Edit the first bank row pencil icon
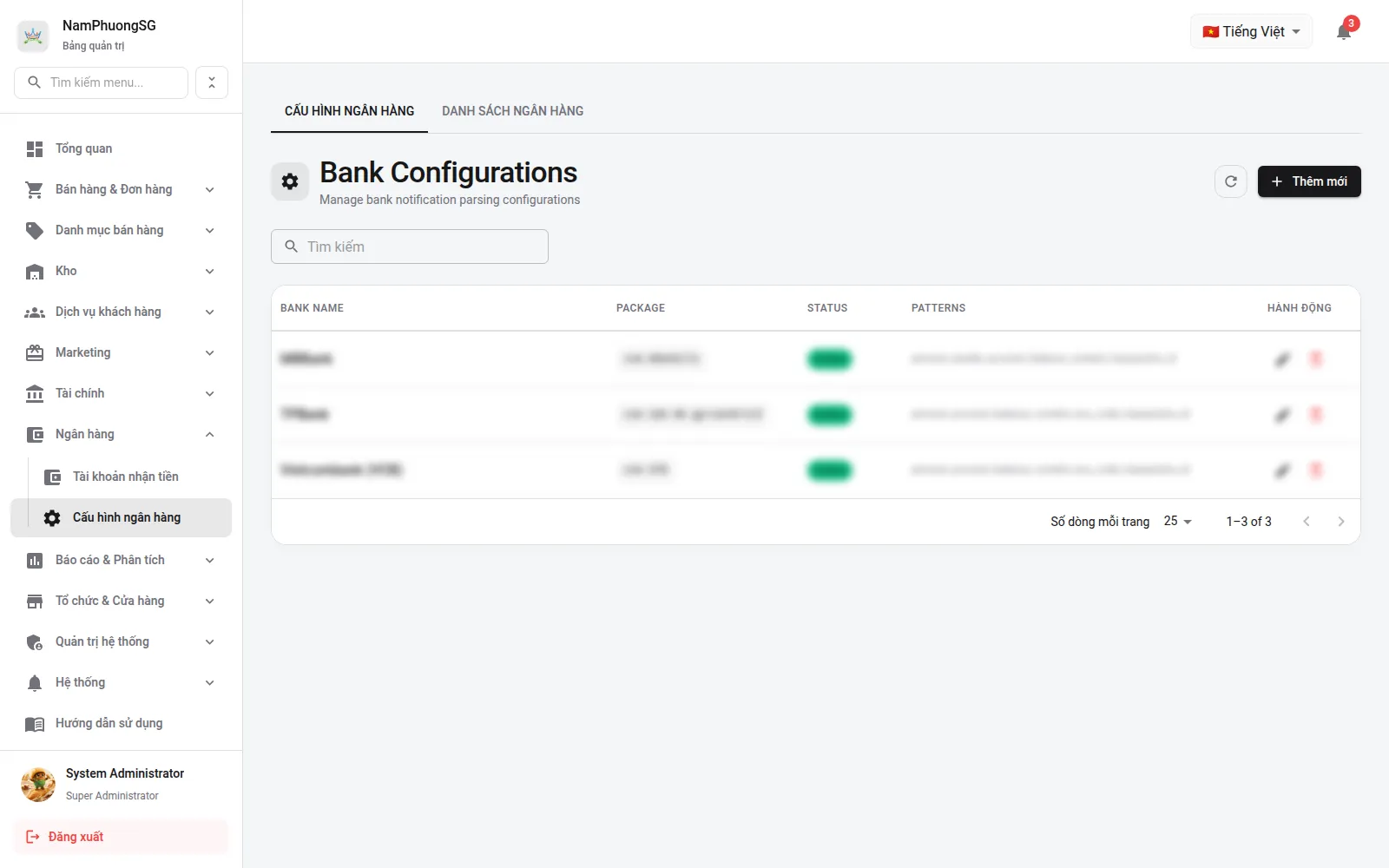The height and width of the screenshot is (868, 1389). (x=1282, y=359)
